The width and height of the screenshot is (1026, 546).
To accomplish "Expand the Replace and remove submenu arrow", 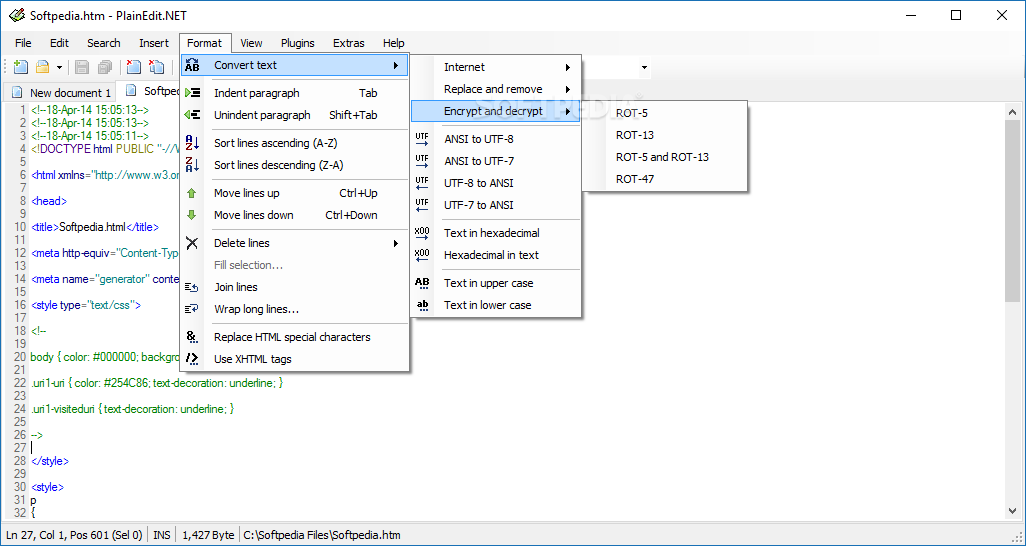I will point(568,89).
